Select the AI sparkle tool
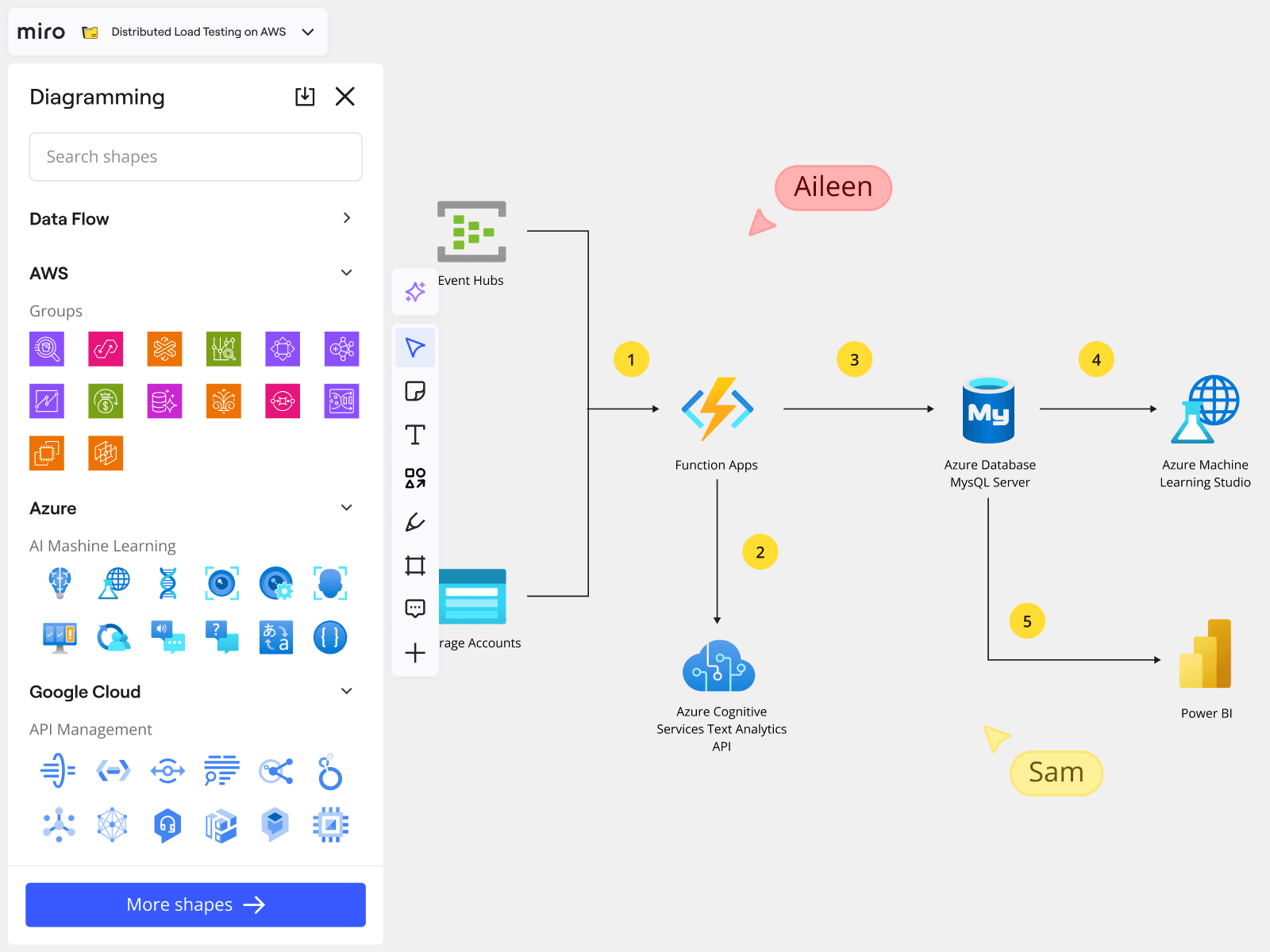This screenshot has width=1270, height=952. pos(415,292)
